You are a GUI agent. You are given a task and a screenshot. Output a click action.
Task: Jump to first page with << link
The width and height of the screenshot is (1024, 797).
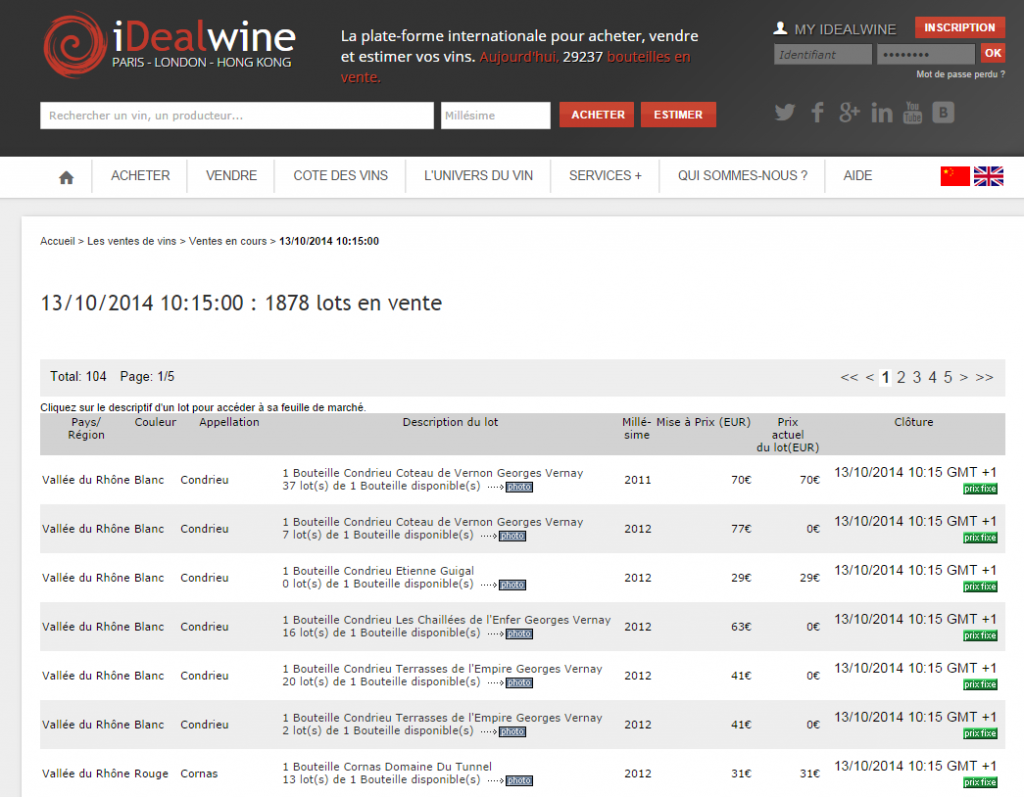coord(849,378)
